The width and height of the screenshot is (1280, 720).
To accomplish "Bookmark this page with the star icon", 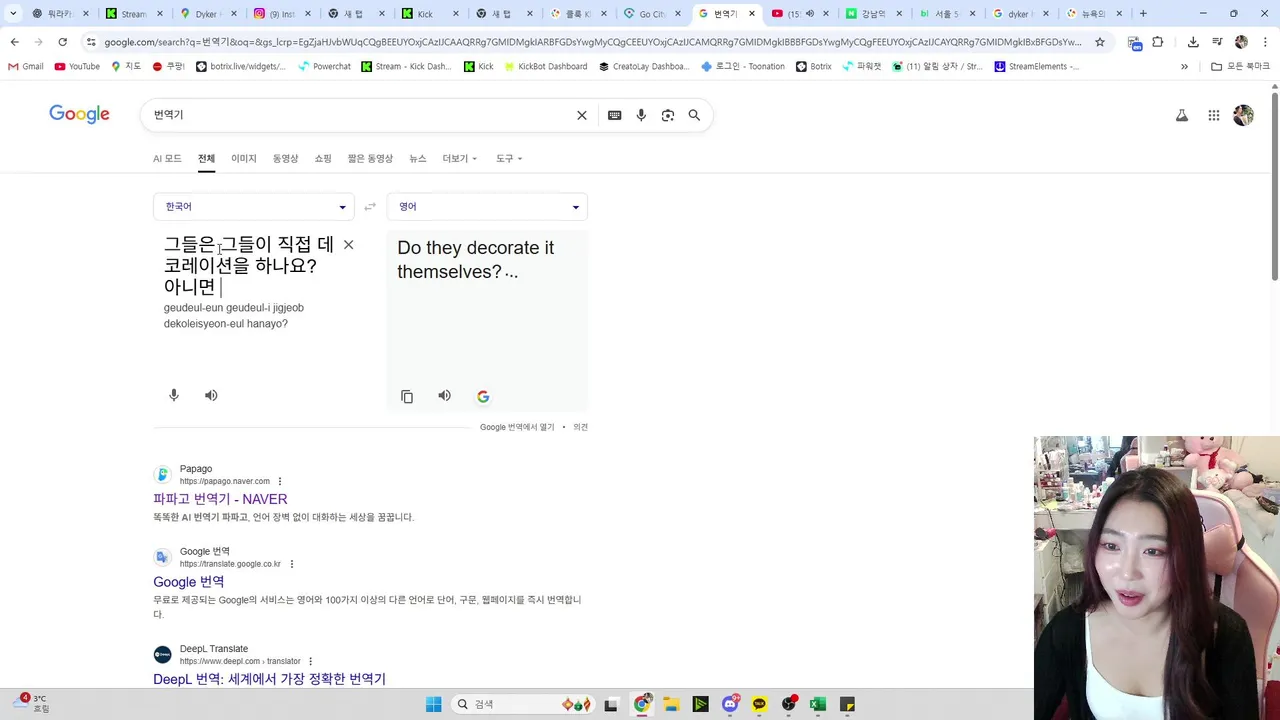I will (x=1100, y=42).
